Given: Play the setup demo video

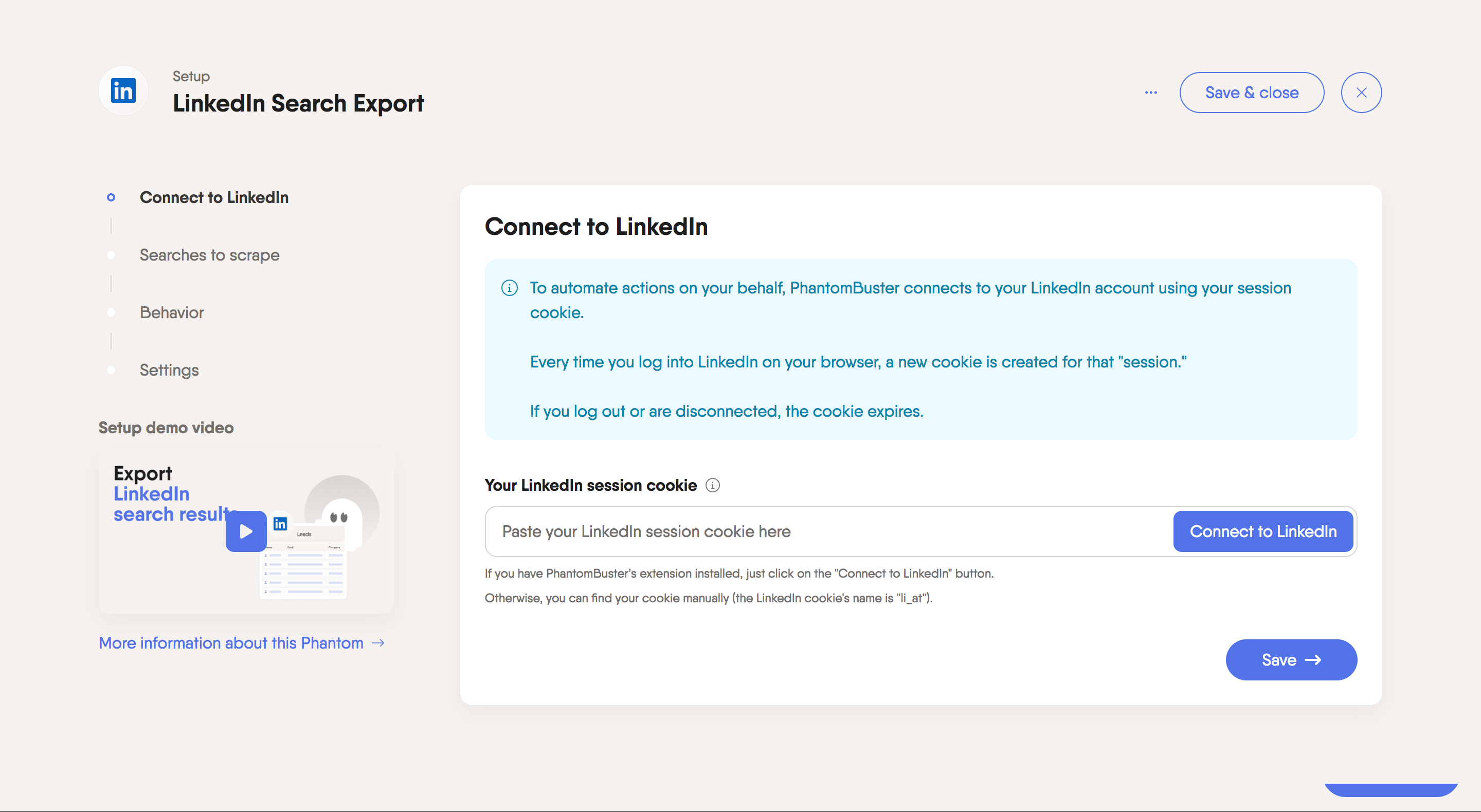Looking at the screenshot, I should pyautogui.click(x=246, y=531).
